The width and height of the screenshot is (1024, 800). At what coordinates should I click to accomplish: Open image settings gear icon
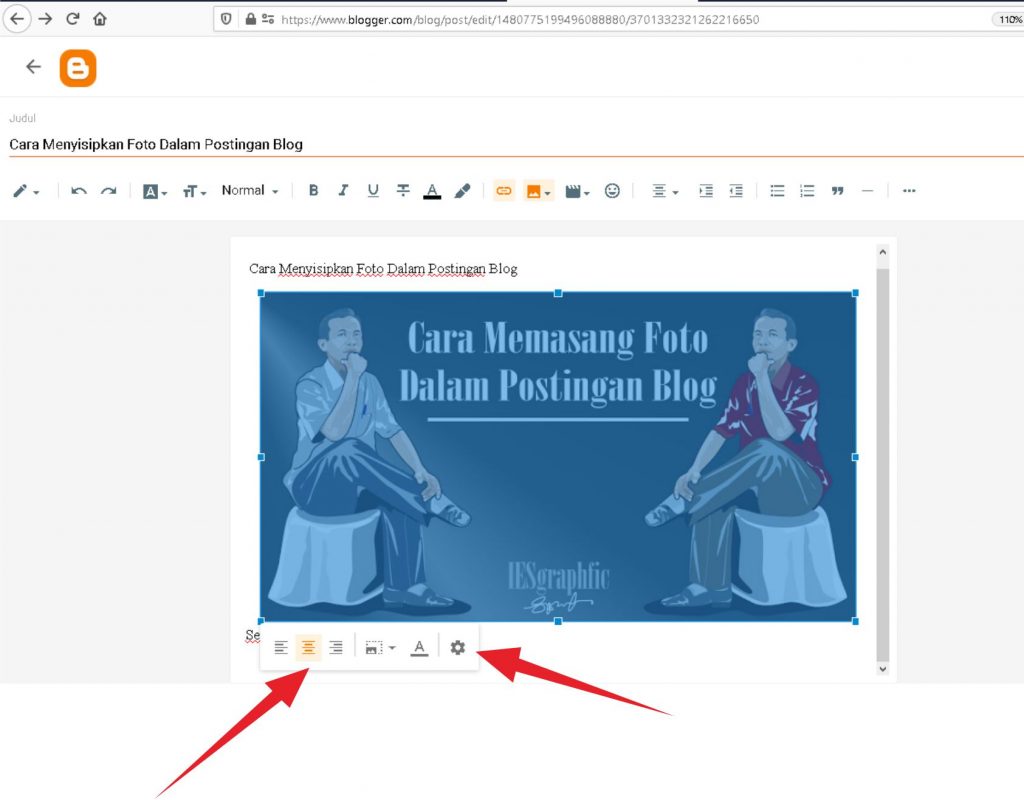tap(458, 647)
